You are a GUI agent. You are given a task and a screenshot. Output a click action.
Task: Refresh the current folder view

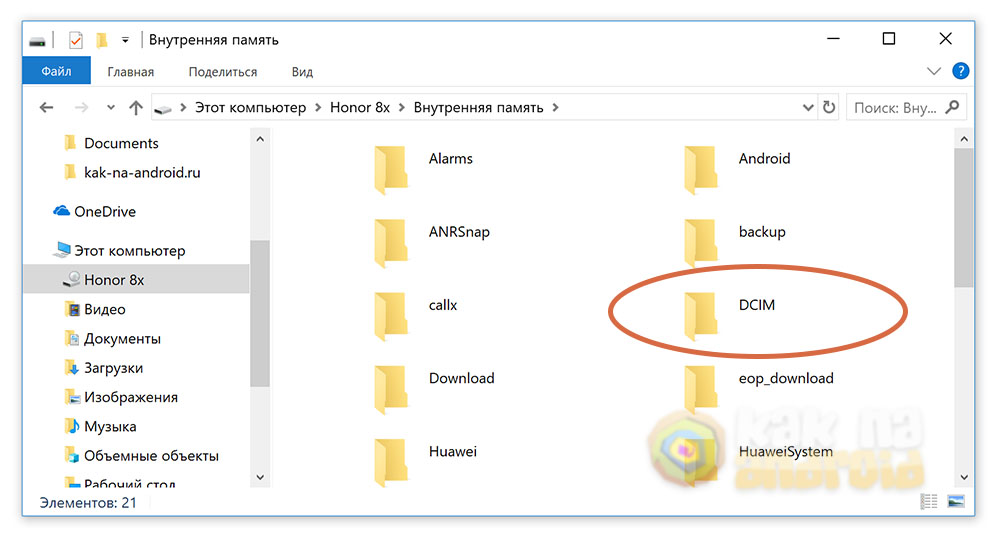(x=828, y=107)
